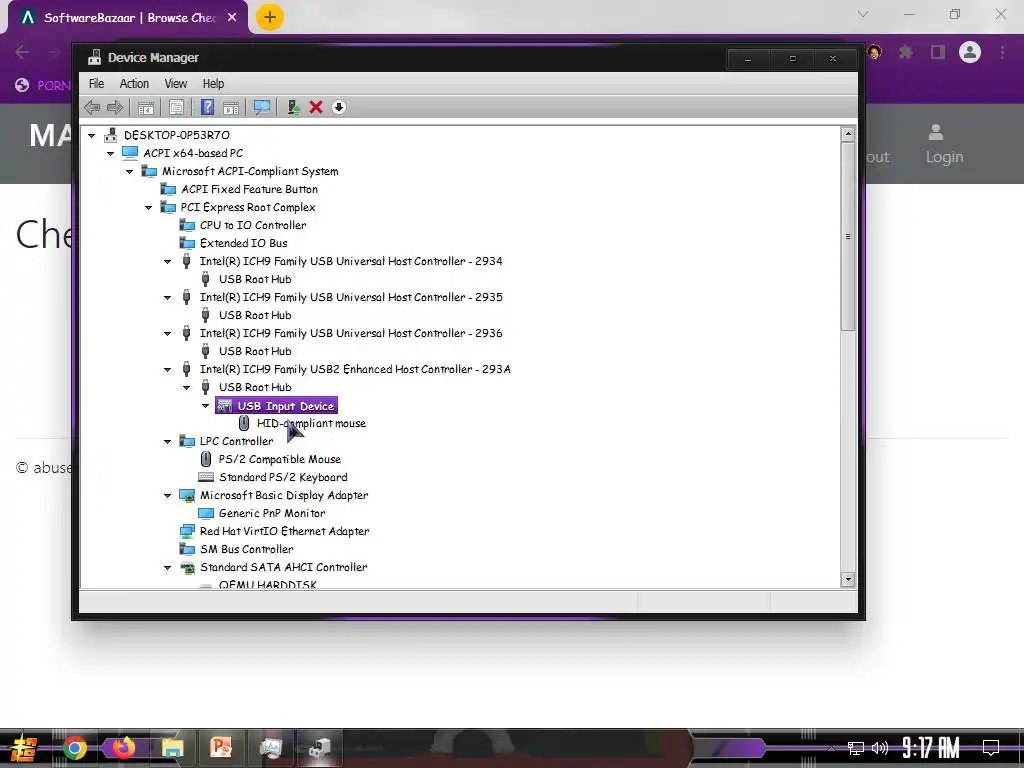
Task: Click the scroll-down arrow of the device tree
Action: pyautogui.click(x=848, y=579)
